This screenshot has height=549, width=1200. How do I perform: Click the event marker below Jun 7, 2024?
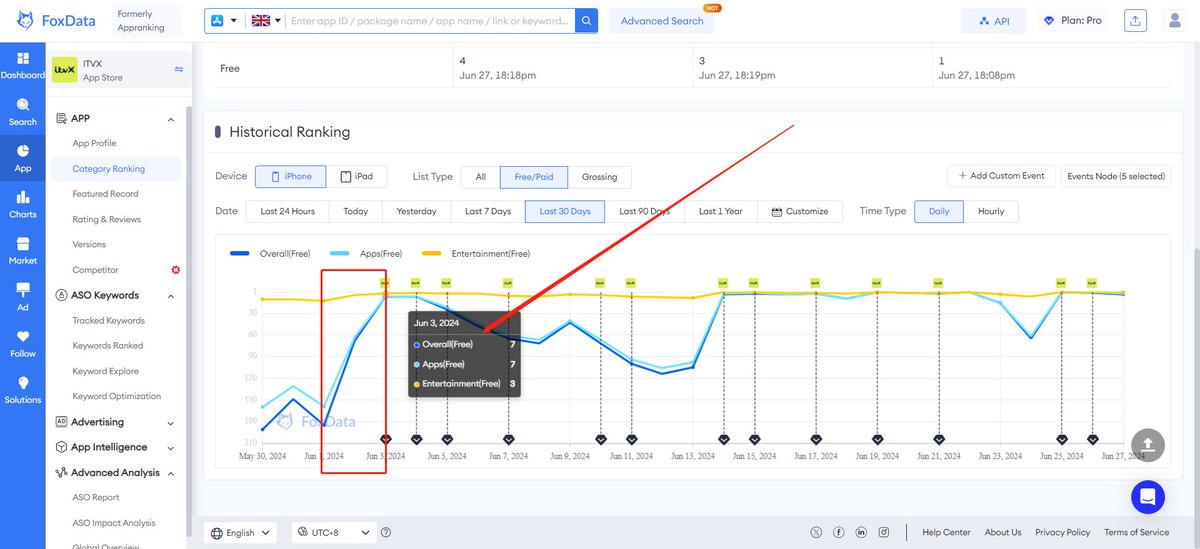tap(508, 438)
